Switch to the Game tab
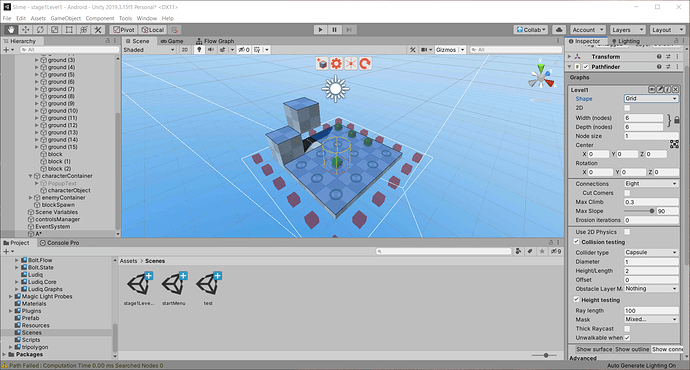Viewport: 690px width, 370px height. click(172, 41)
